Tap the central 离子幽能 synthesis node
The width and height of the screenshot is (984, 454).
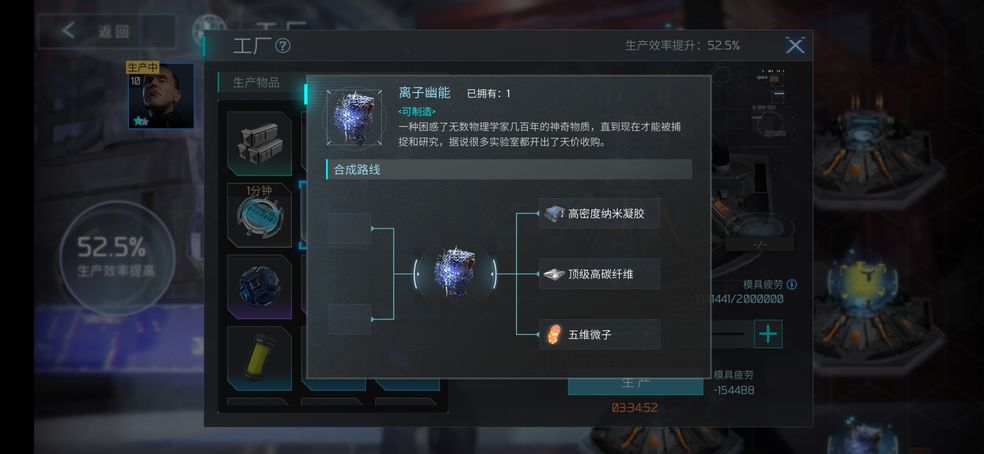[x=455, y=274]
